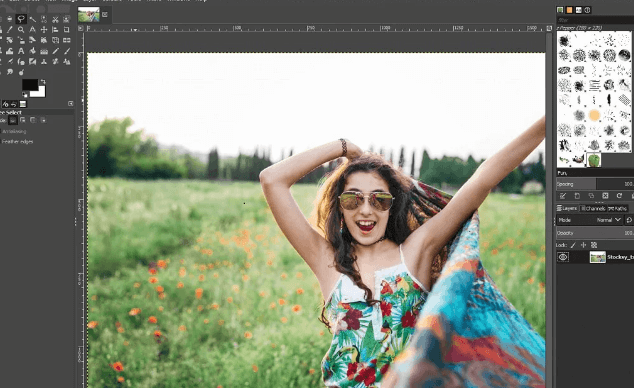Switch to the Patterns dock tab
Screen dimensions: 634x388
coord(569,10)
